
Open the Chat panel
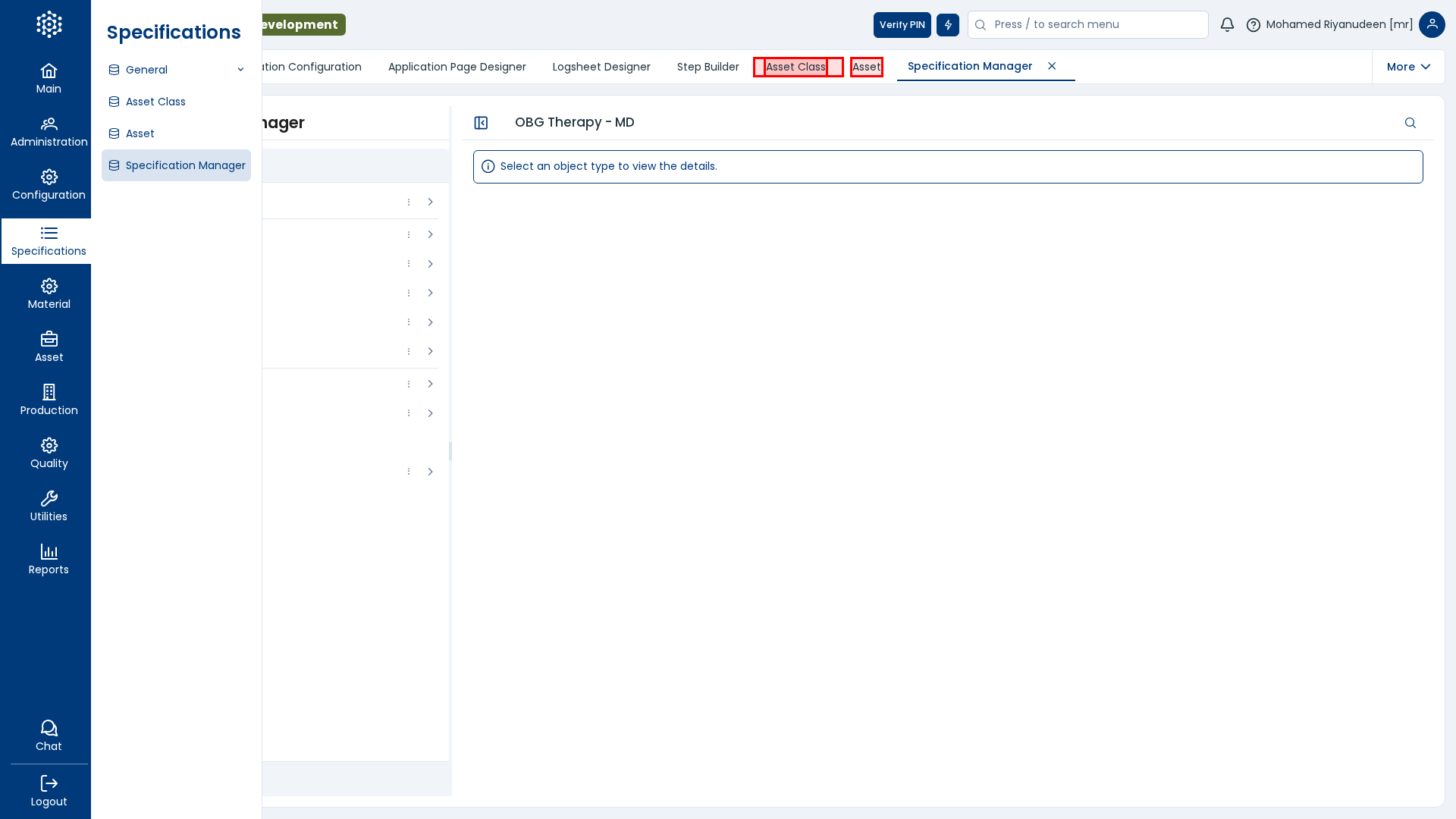(49, 736)
